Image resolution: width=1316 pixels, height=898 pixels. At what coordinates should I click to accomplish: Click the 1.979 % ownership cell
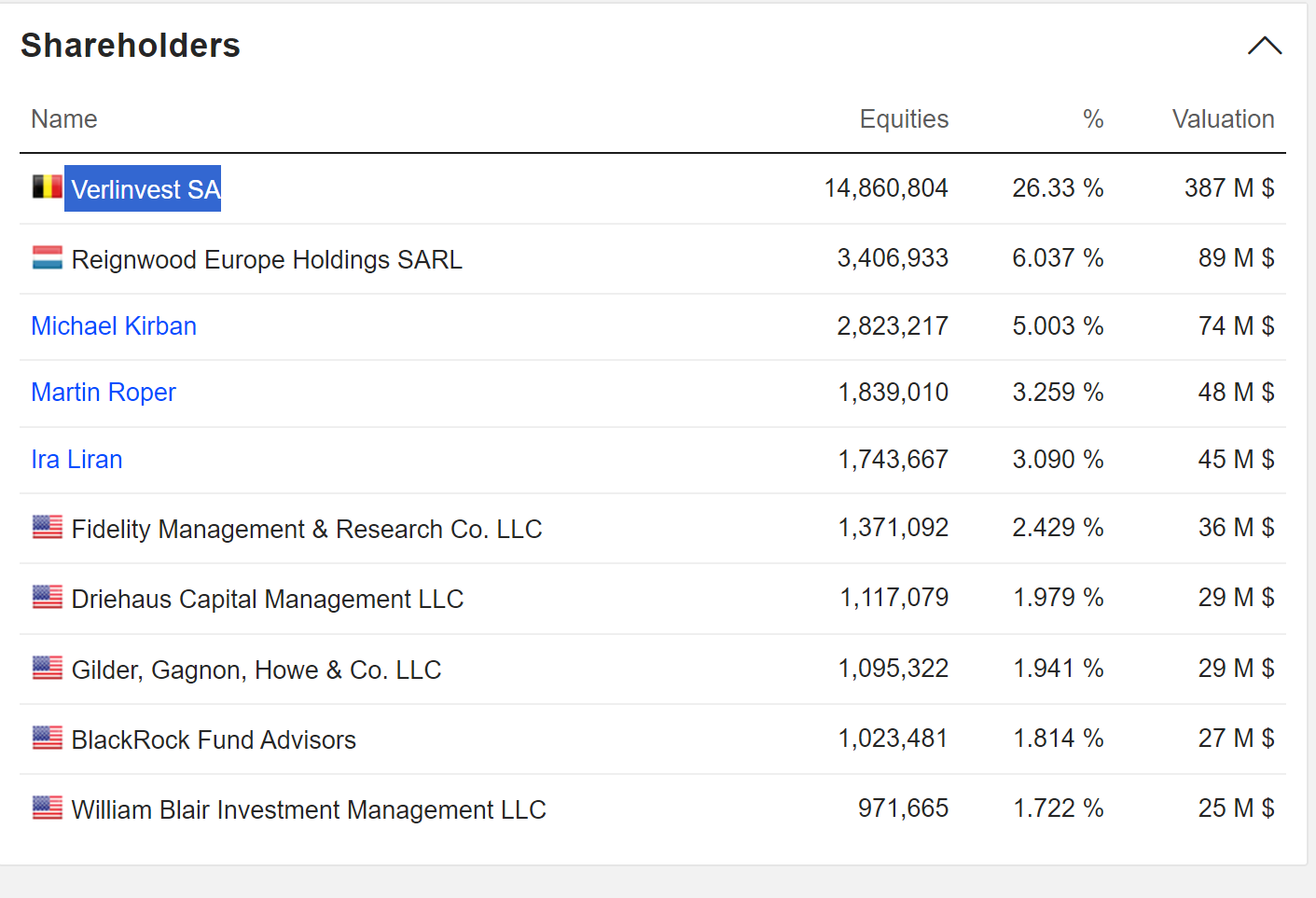[1059, 597]
